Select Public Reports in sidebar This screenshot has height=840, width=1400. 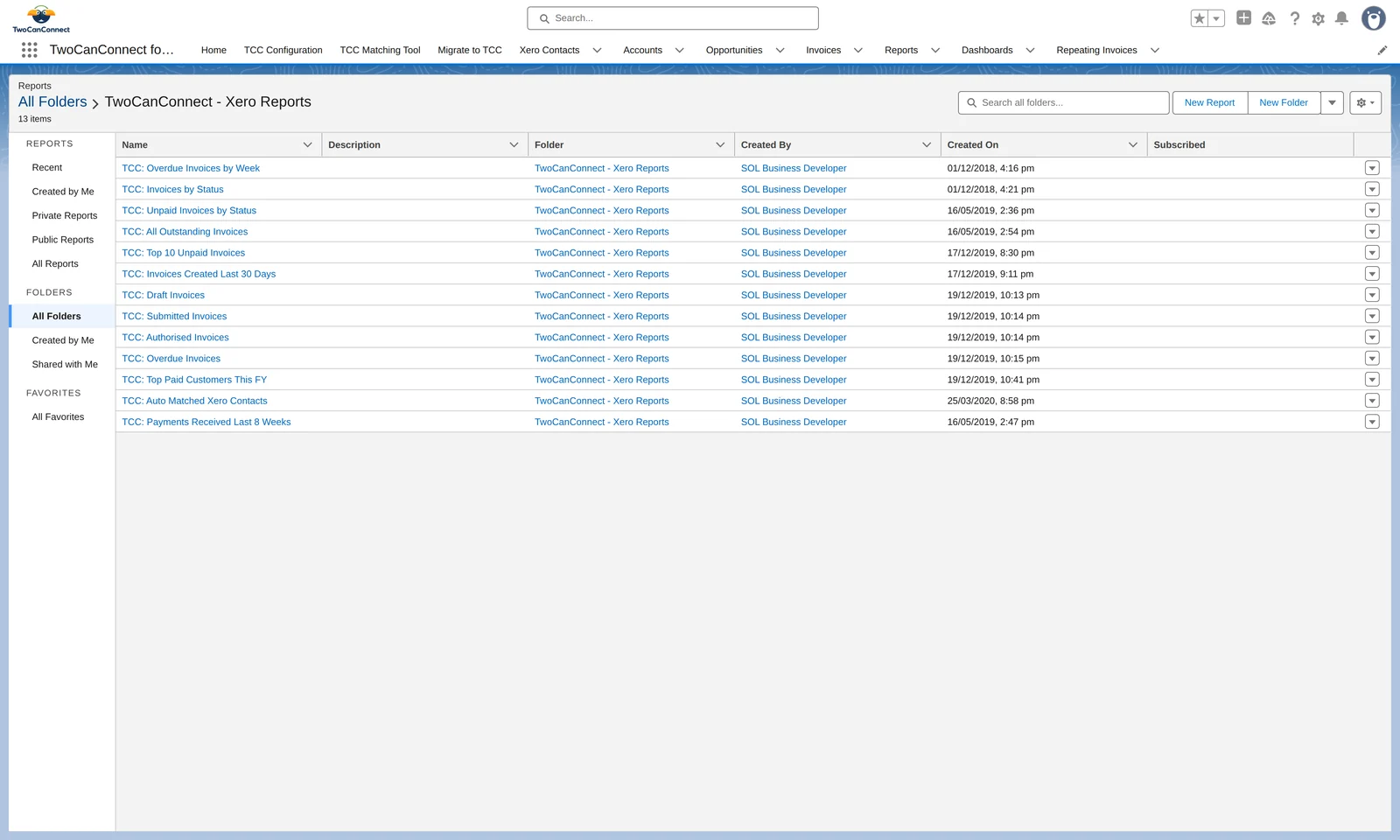(62, 240)
